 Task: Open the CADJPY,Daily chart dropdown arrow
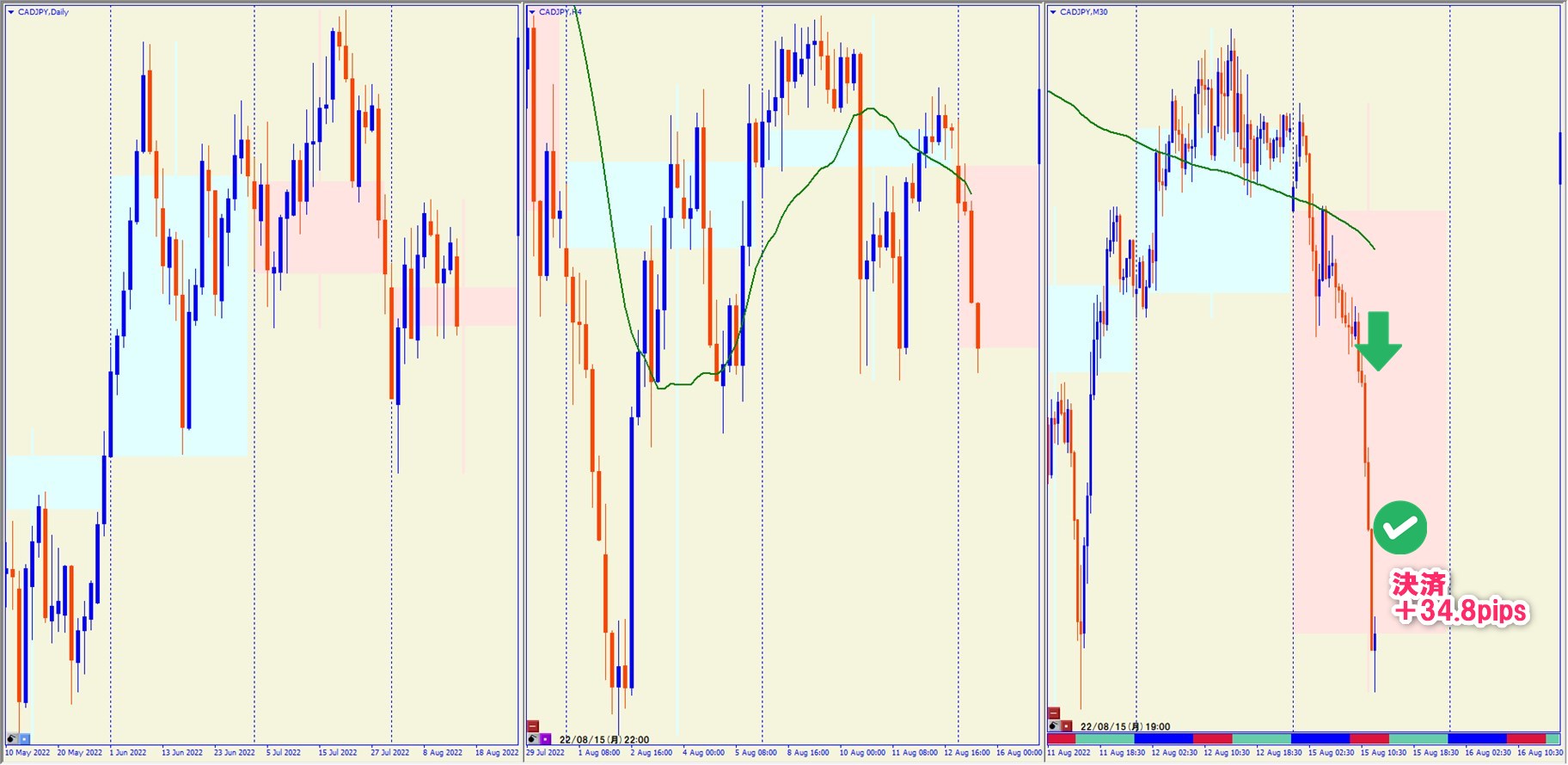tap(11, 12)
